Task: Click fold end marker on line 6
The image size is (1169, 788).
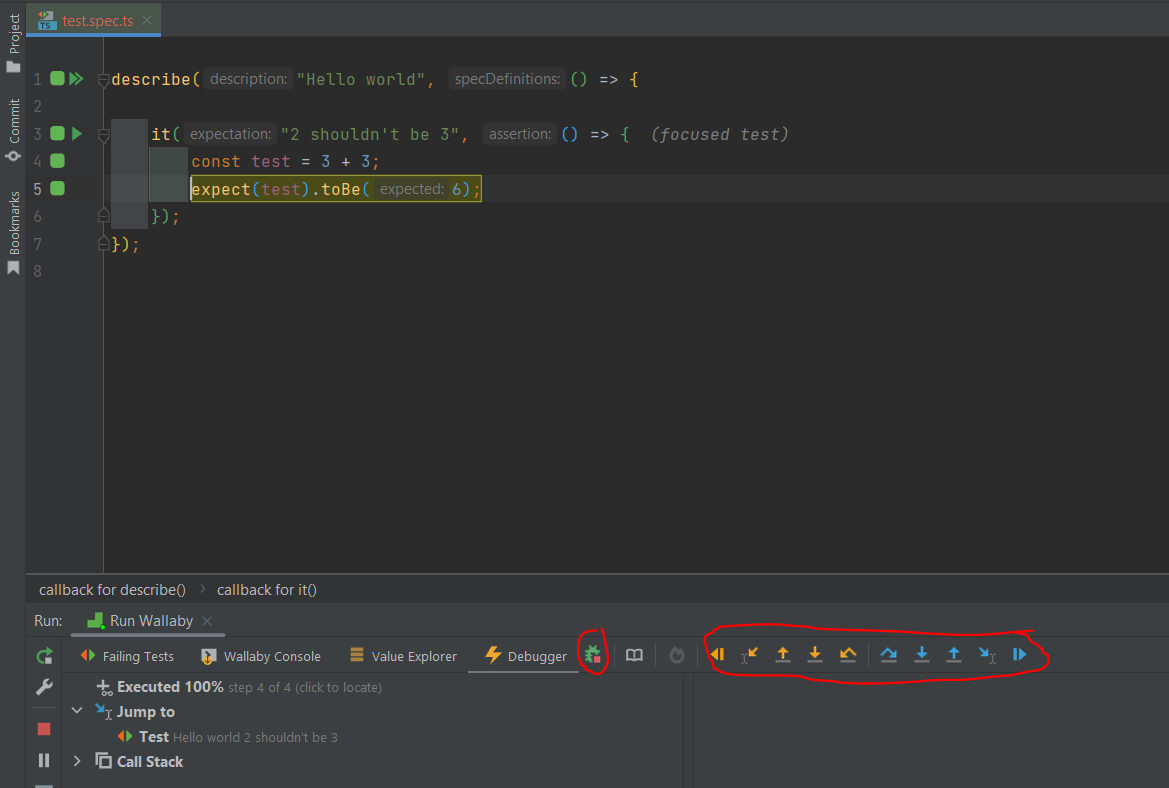Action: [104, 215]
